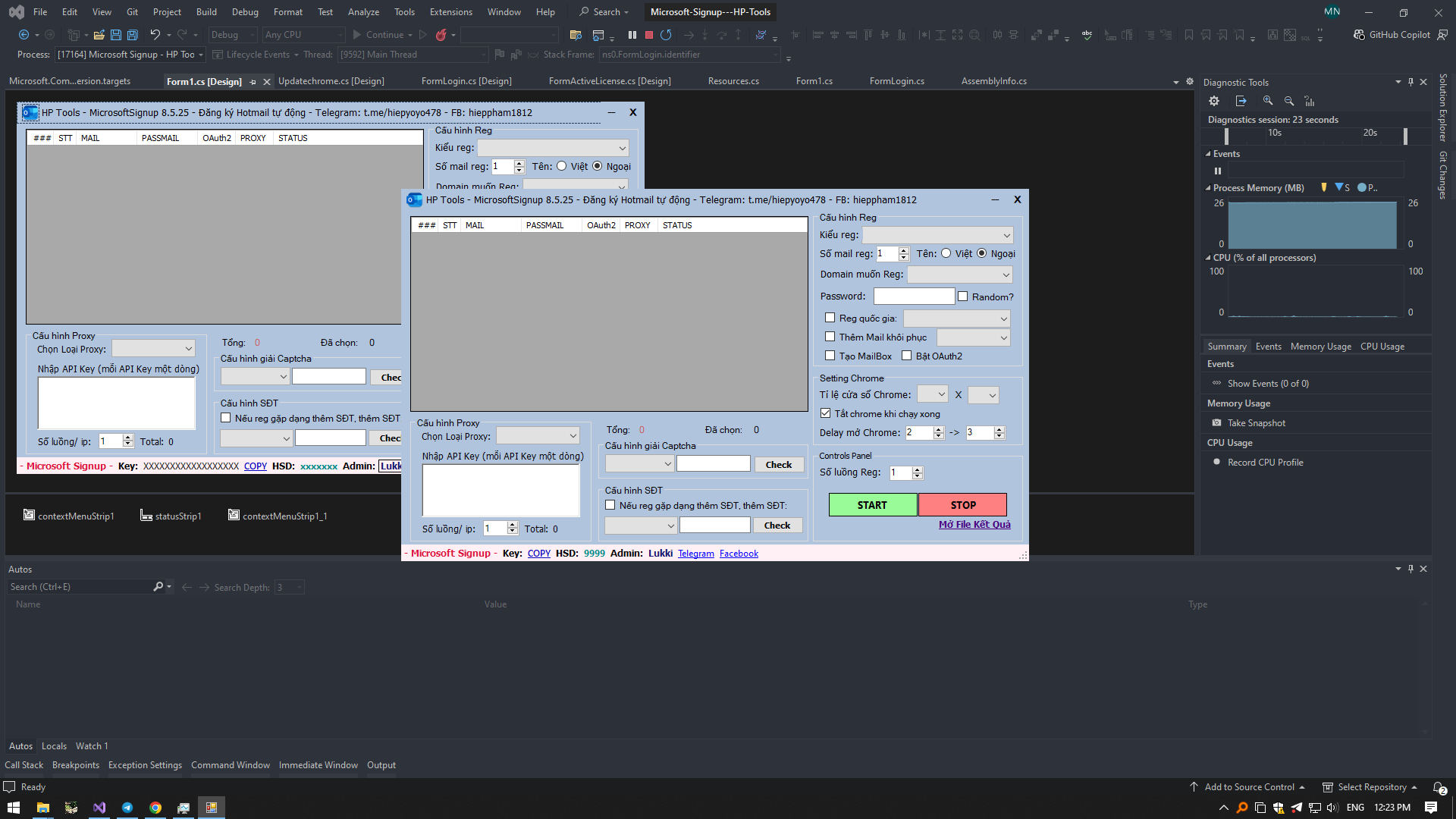The height and width of the screenshot is (819, 1456).
Task: Click the right selection handle of the diagnostics timeline
Action: pyautogui.click(x=1405, y=136)
